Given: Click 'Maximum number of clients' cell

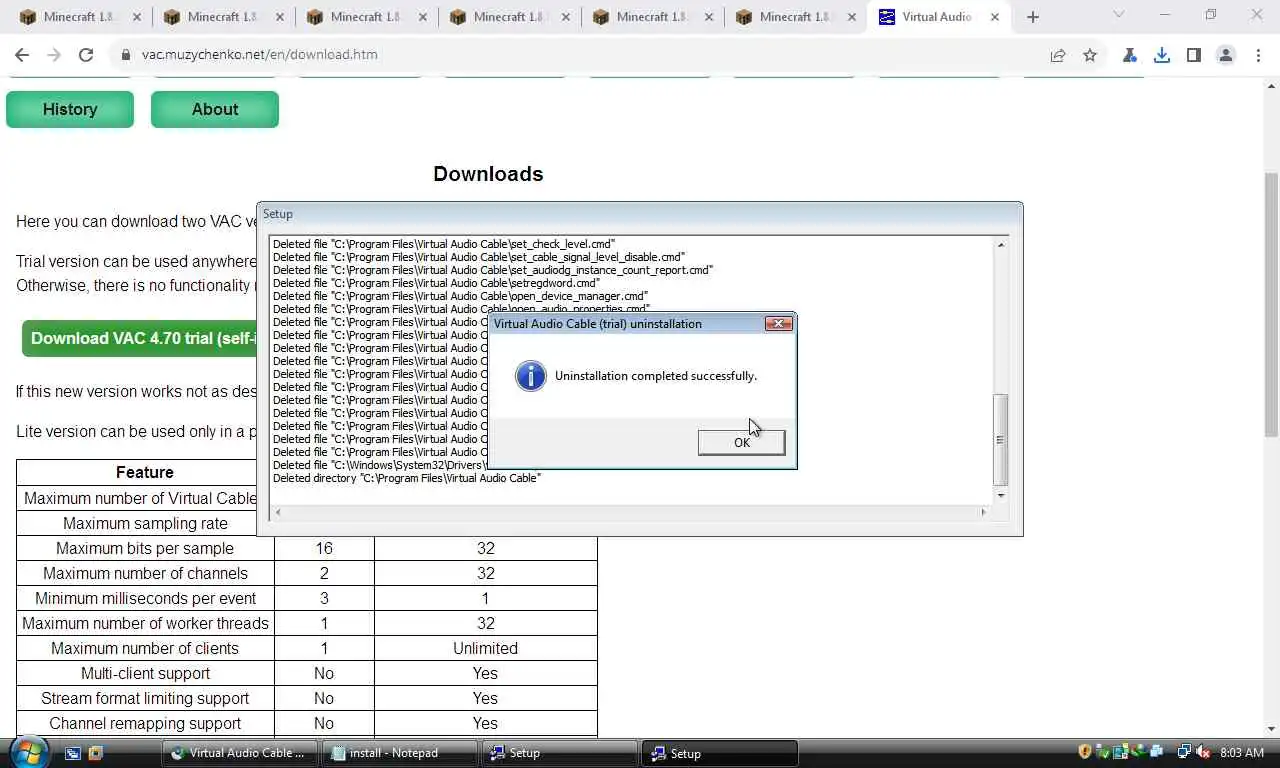Looking at the screenshot, I should coord(145,648).
